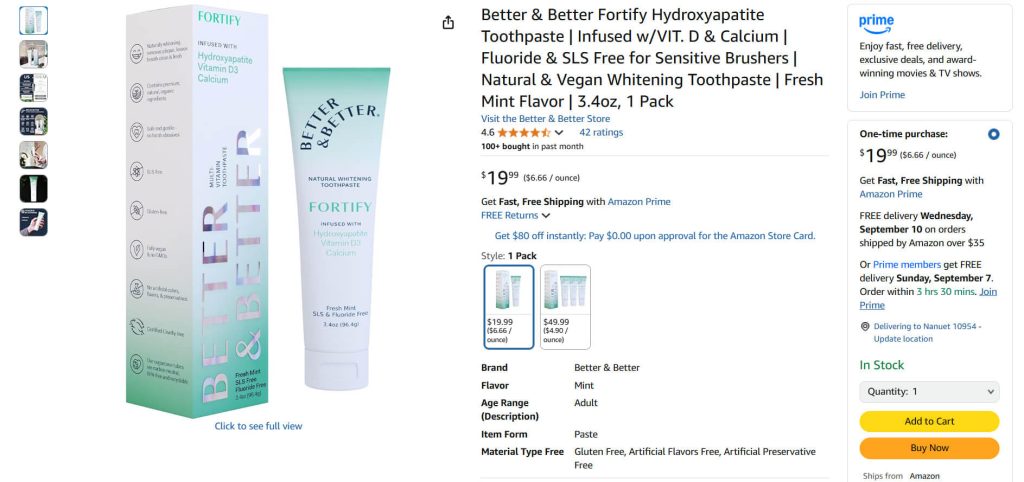Choose the 3 pack style option at $49.99

[566, 307]
